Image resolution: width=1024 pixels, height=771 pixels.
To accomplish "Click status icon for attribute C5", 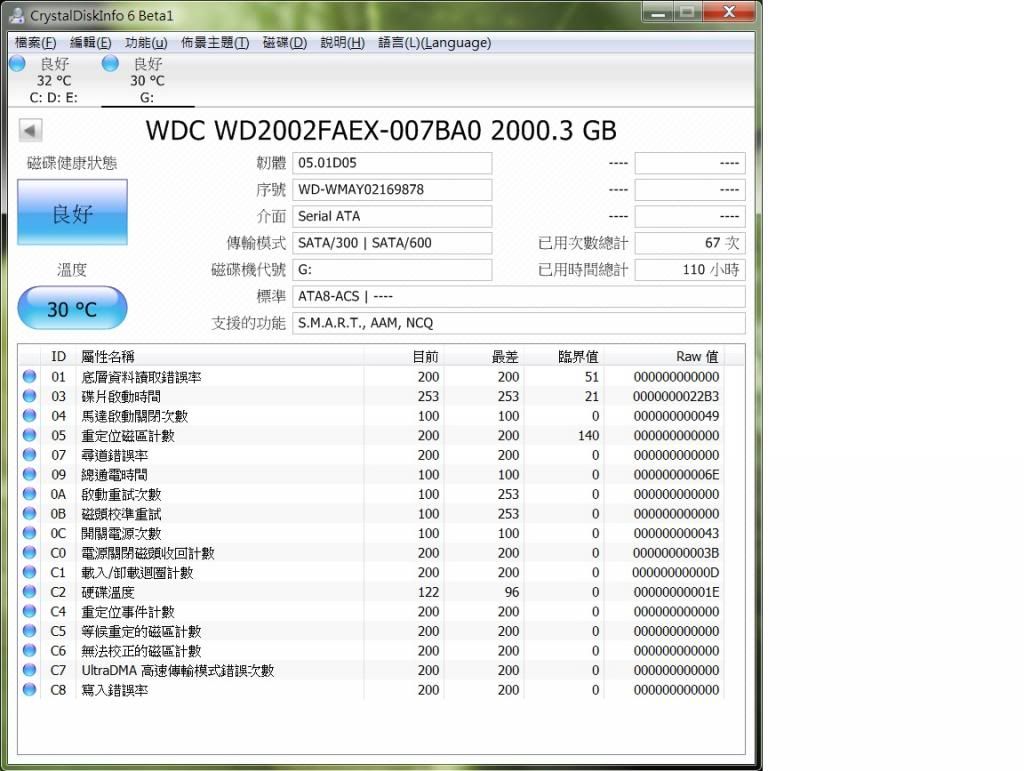I will [29, 631].
